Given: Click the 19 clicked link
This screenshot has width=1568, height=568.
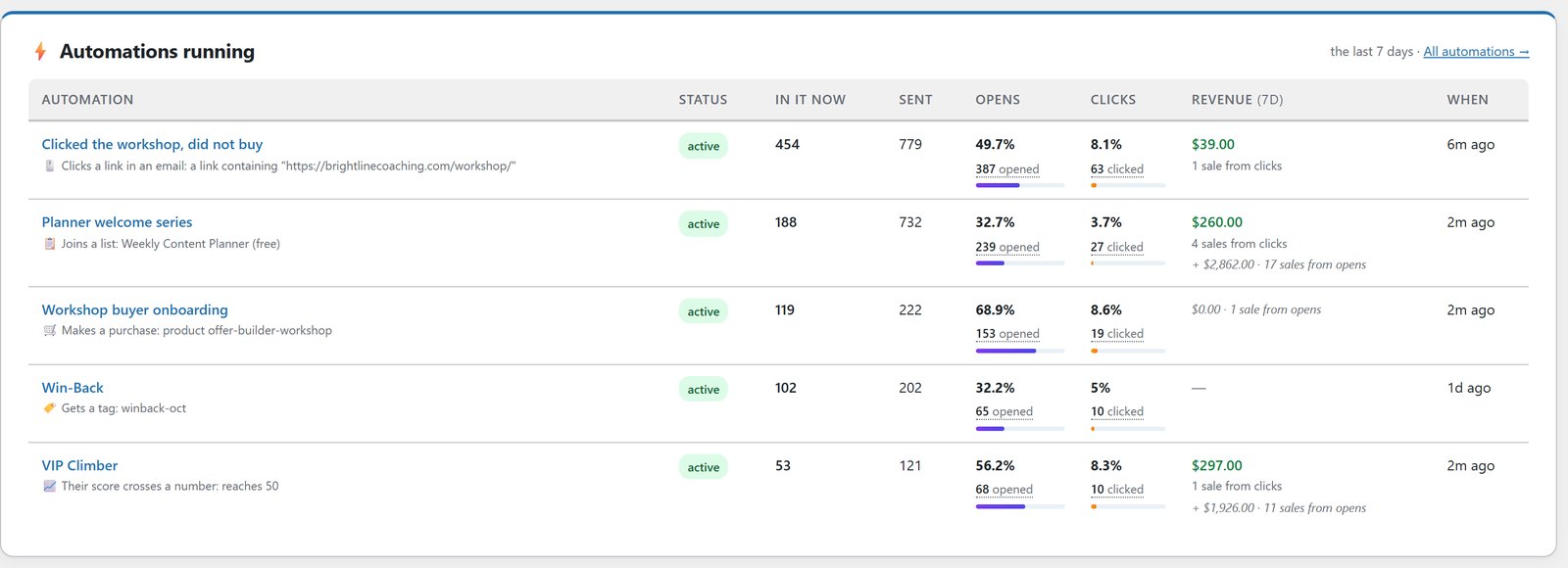Looking at the screenshot, I should (x=1117, y=334).
